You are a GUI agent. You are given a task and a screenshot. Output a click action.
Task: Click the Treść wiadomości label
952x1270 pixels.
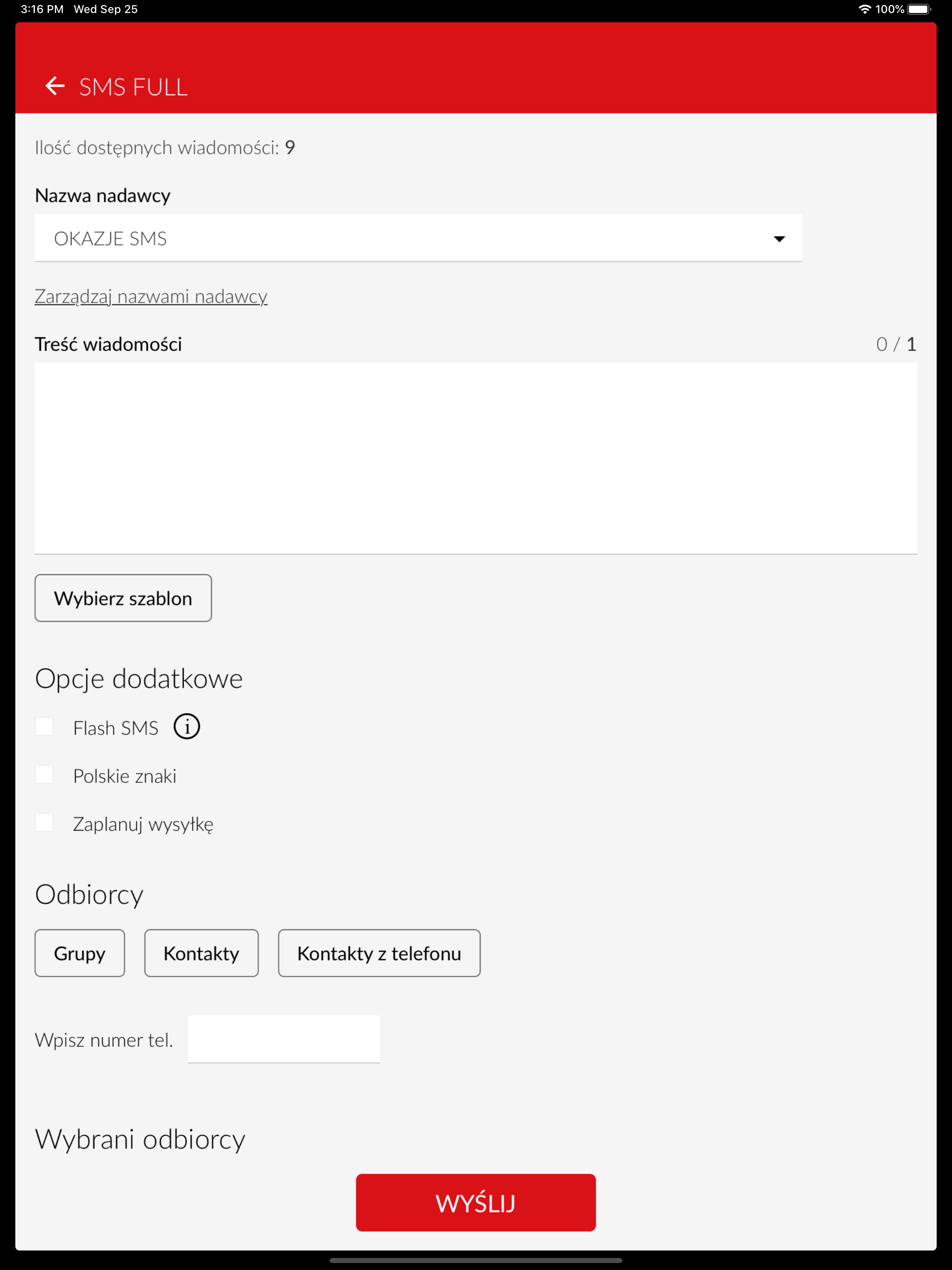[108, 344]
